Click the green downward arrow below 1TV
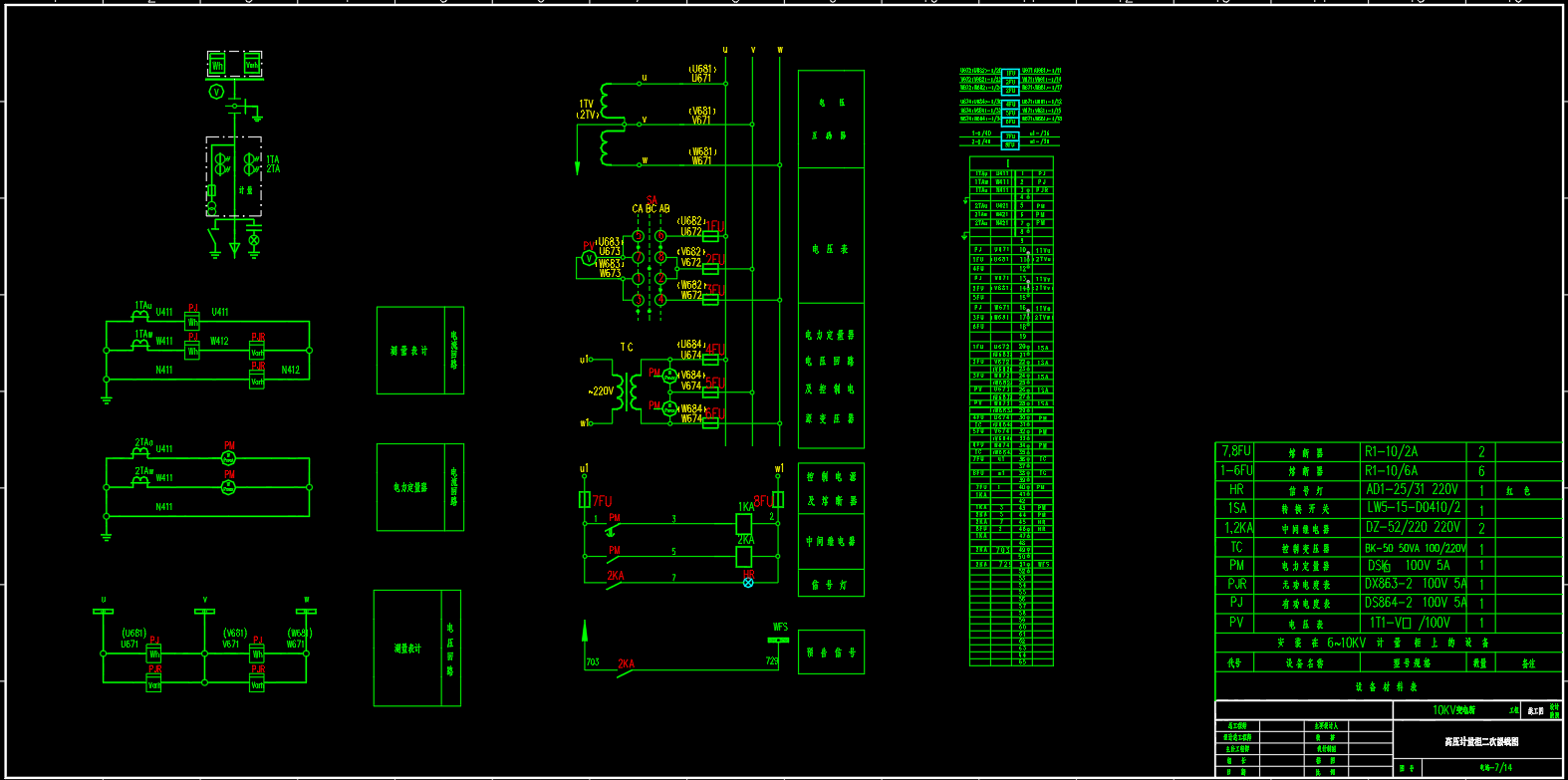This screenshot has height=780, width=1568. 577,166
